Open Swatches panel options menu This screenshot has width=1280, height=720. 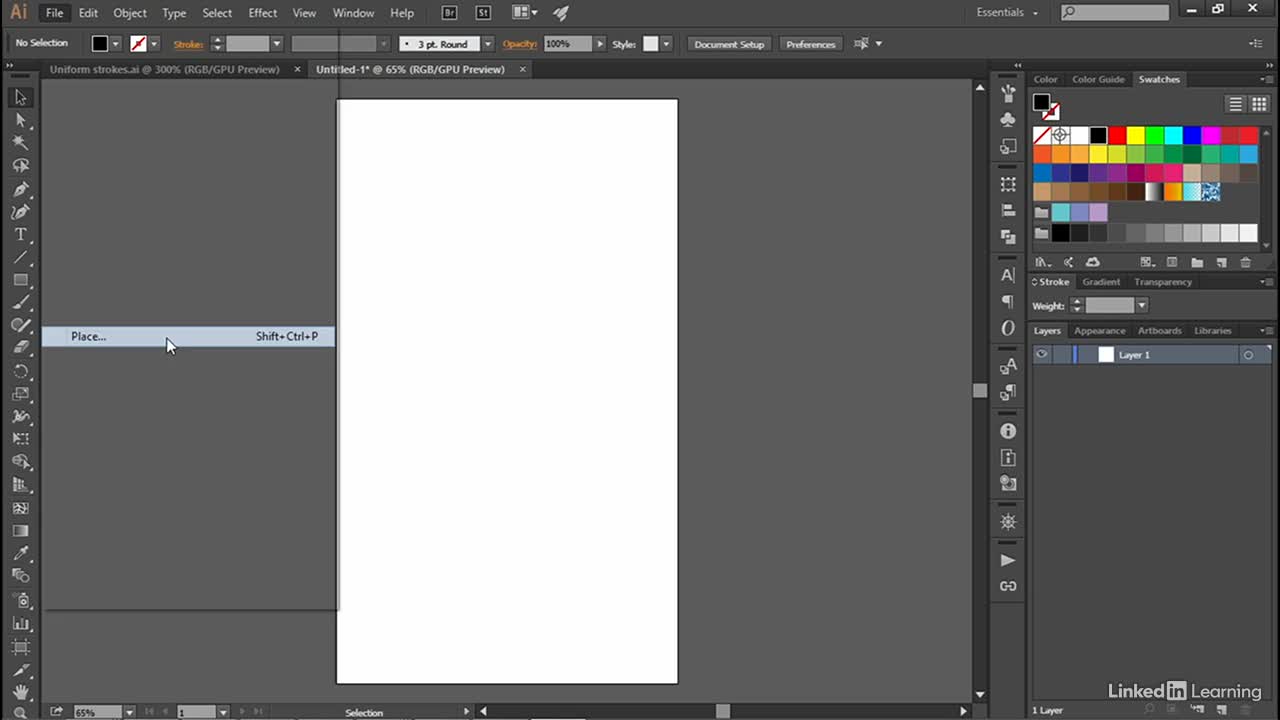coord(1267,79)
